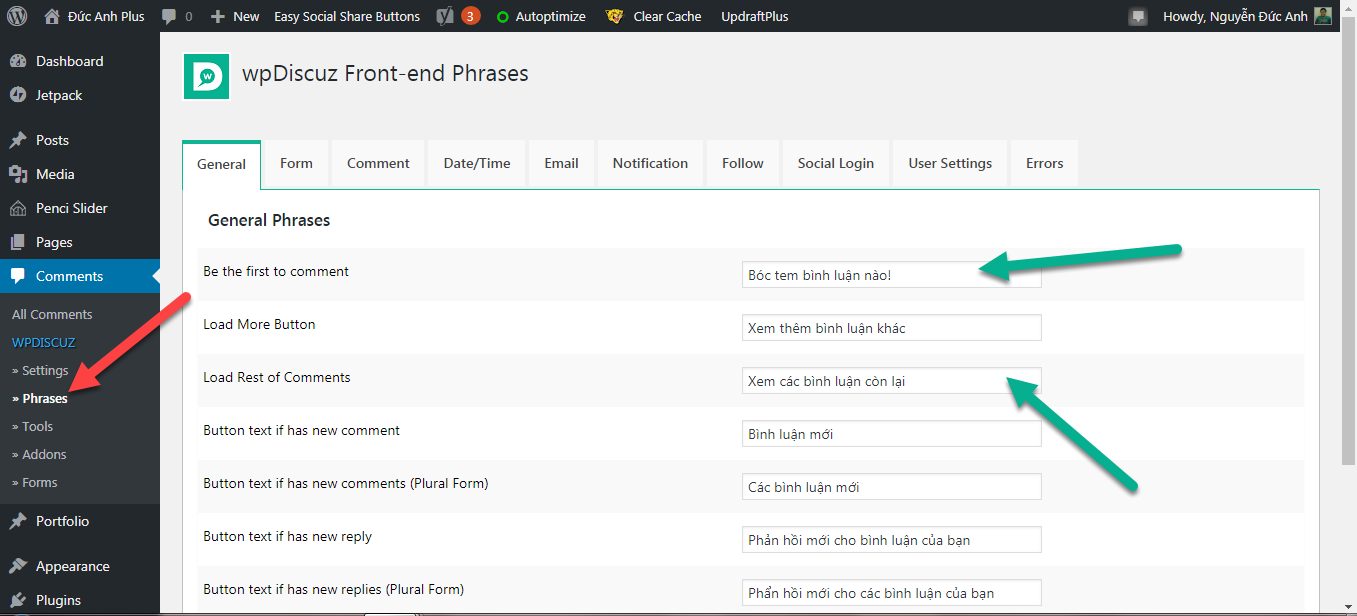Open Jetpack in the sidebar
The width and height of the screenshot is (1357, 616).
tap(59, 95)
